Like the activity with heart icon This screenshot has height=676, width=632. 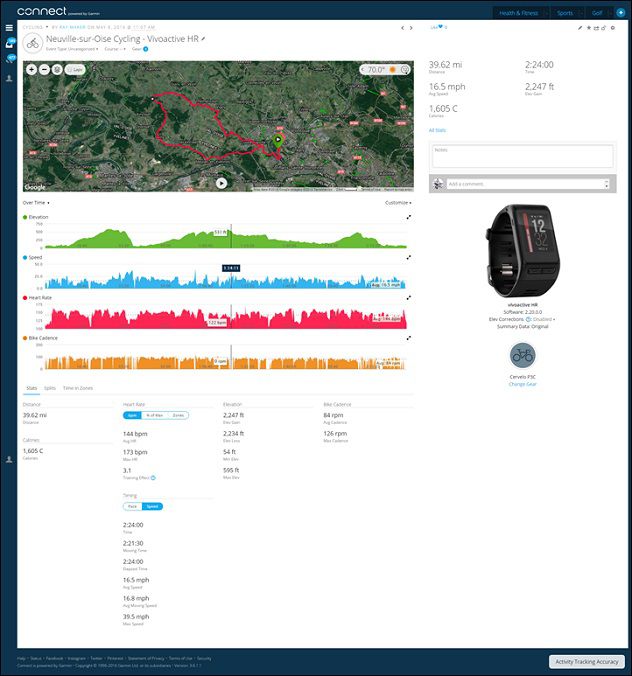click(x=441, y=27)
